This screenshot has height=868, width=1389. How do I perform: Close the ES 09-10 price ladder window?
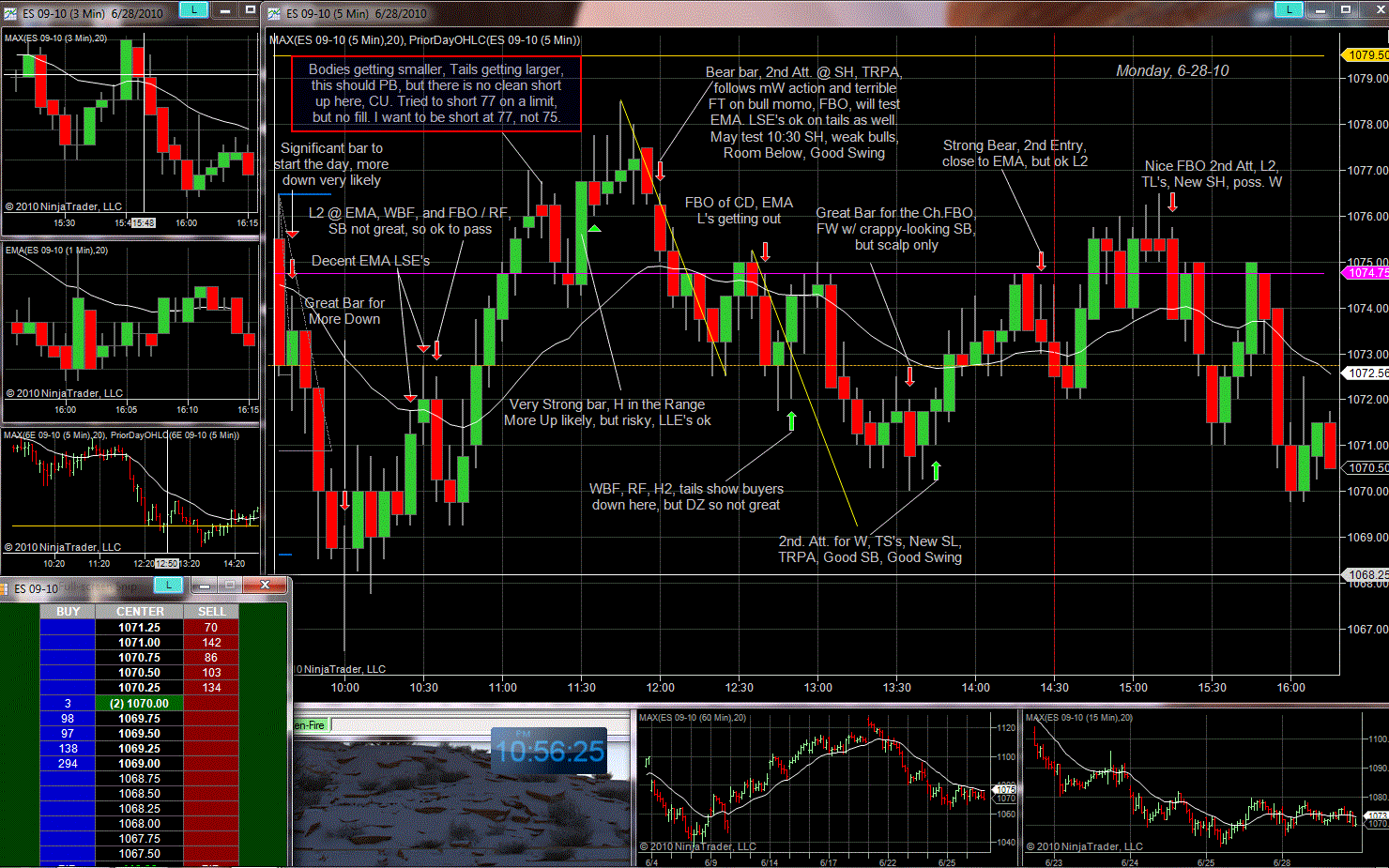(x=265, y=586)
